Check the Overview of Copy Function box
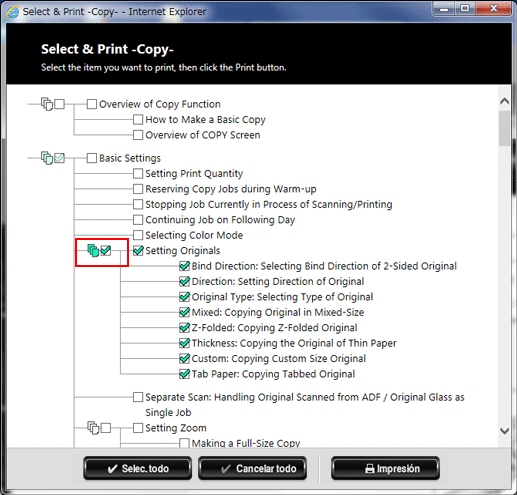This screenshot has height=495, width=517. [92, 104]
